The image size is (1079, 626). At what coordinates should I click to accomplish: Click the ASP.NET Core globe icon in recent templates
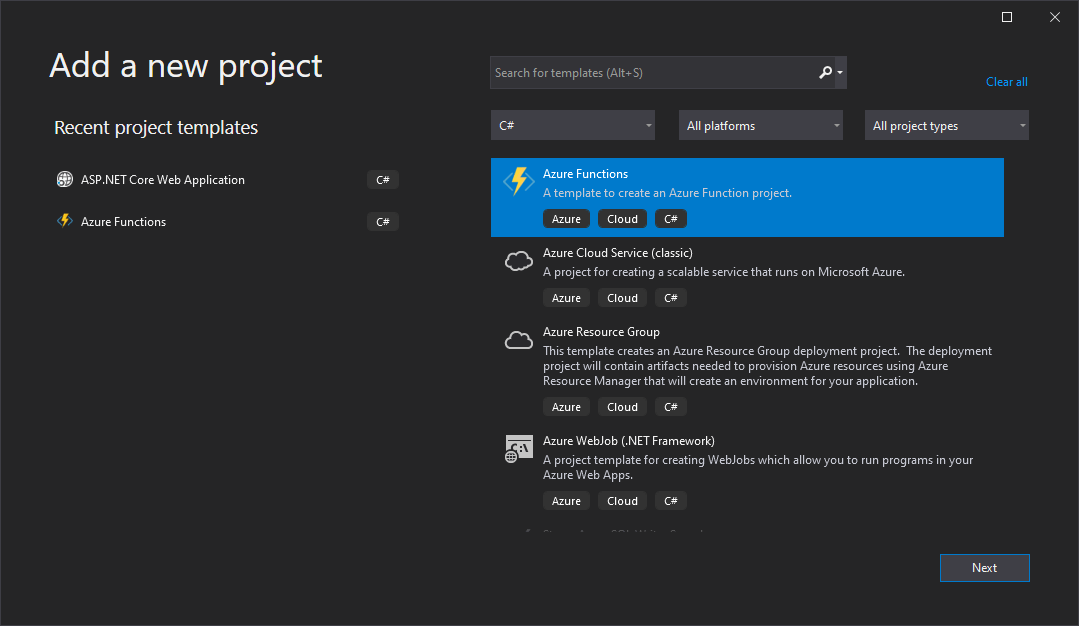[65, 180]
